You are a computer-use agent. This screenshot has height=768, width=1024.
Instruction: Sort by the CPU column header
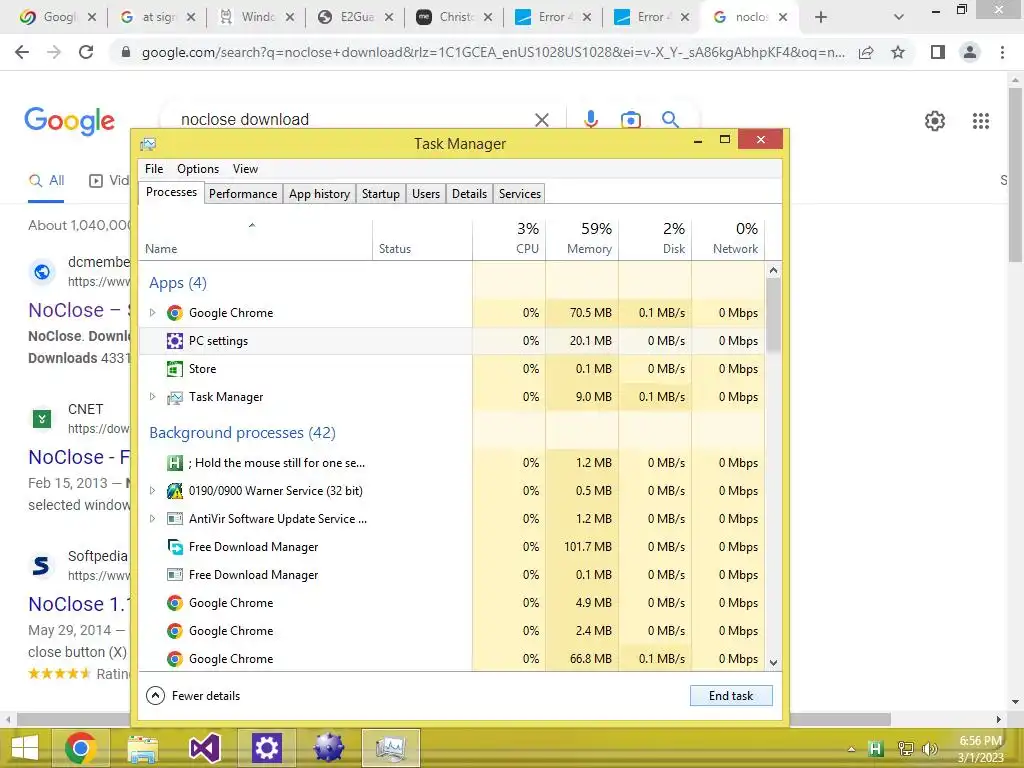509,238
